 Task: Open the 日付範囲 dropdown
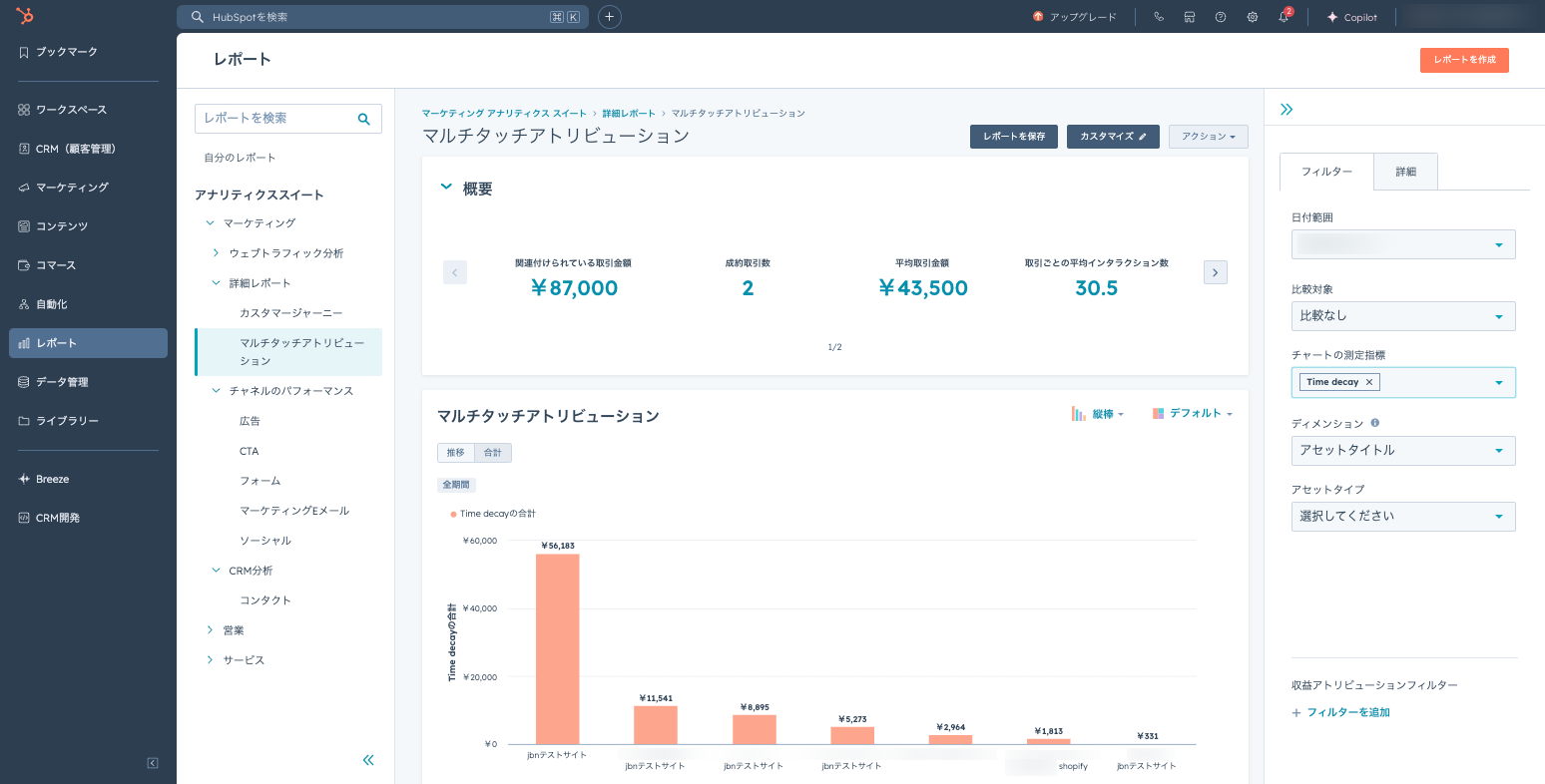(1403, 244)
